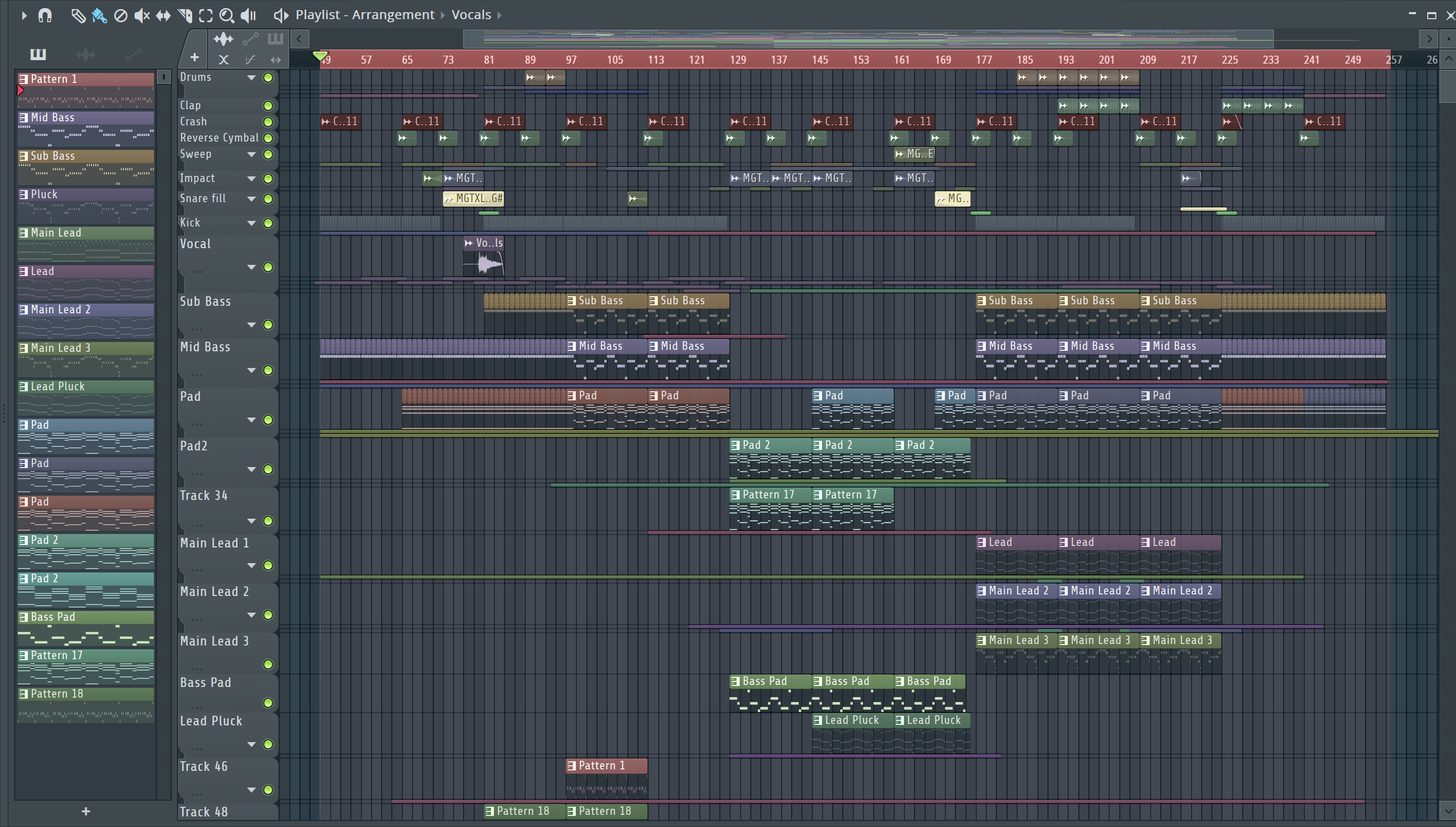Click the overview minimap scrollbar at top

tap(868, 39)
